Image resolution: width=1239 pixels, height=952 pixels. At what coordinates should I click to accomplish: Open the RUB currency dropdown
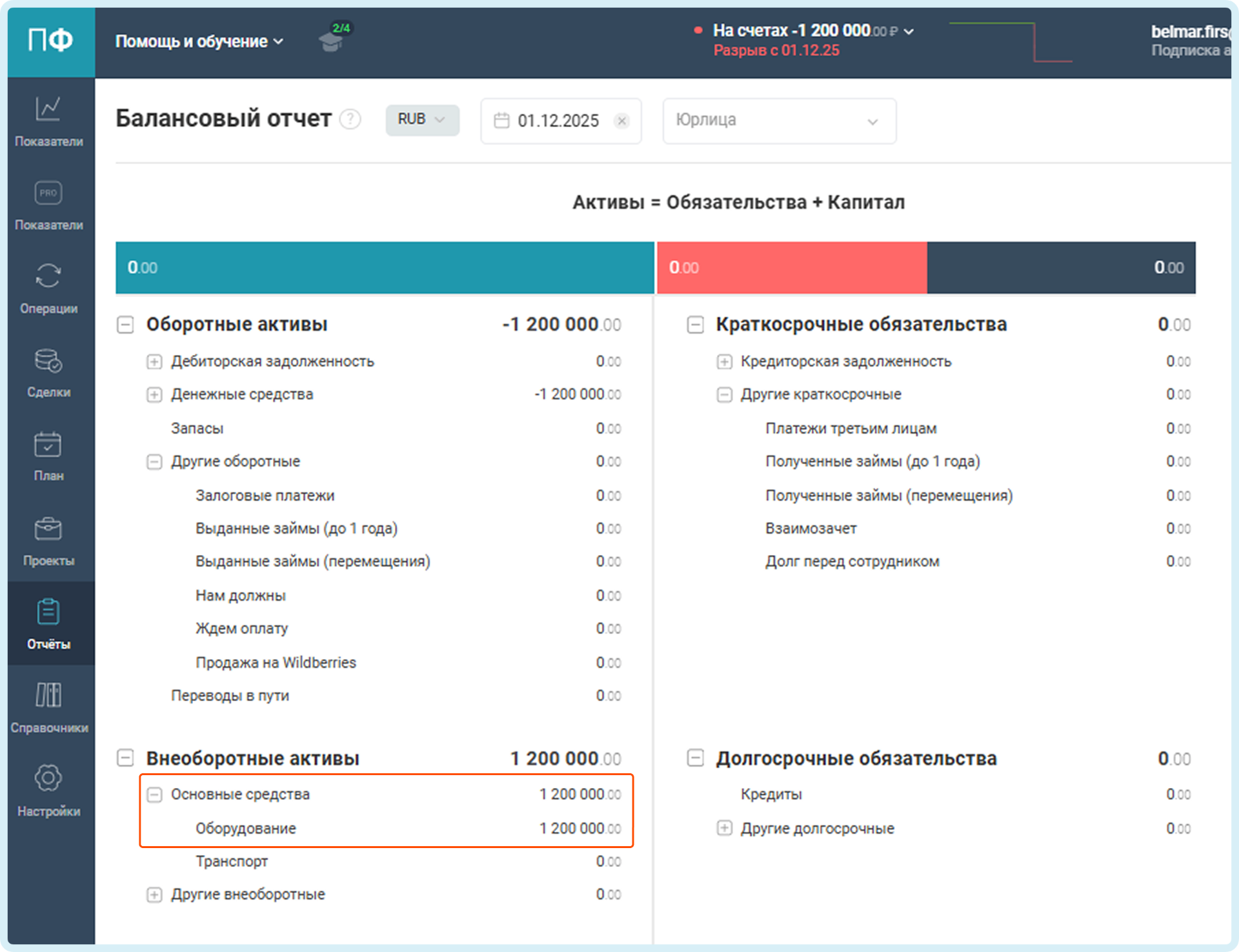(422, 120)
